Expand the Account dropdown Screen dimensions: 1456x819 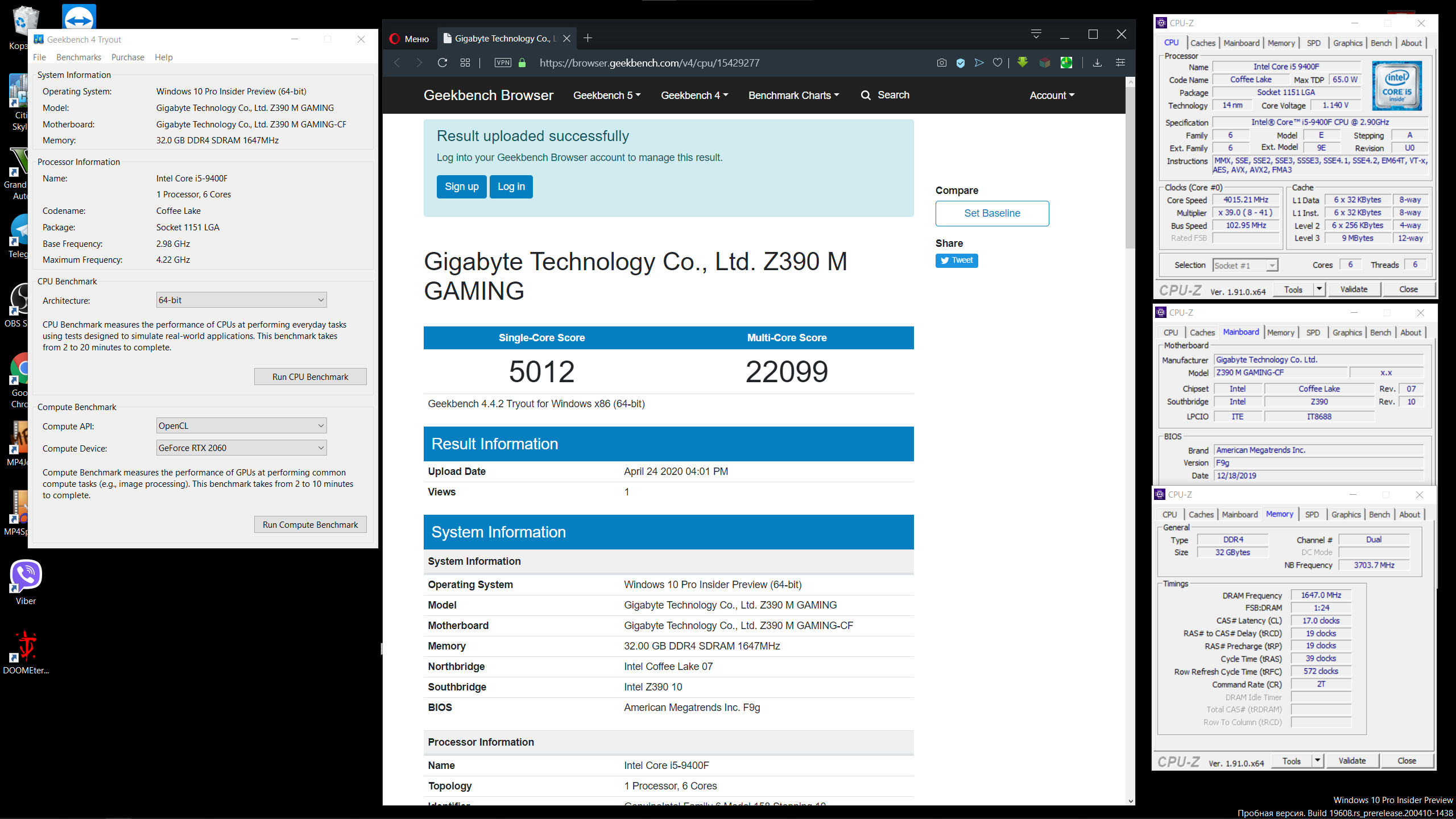[1052, 96]
